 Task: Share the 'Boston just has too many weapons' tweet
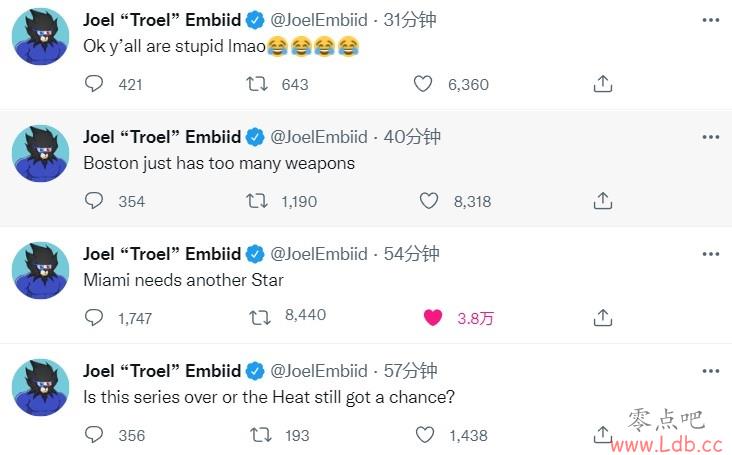tap(603, 201)
